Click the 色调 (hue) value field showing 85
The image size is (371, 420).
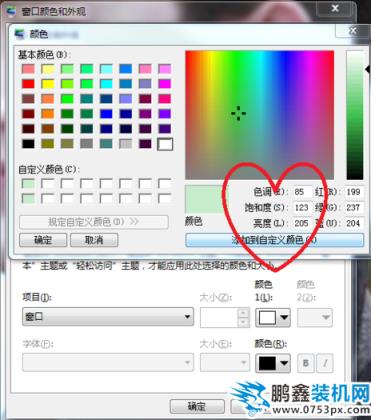[x=302, y=192]
